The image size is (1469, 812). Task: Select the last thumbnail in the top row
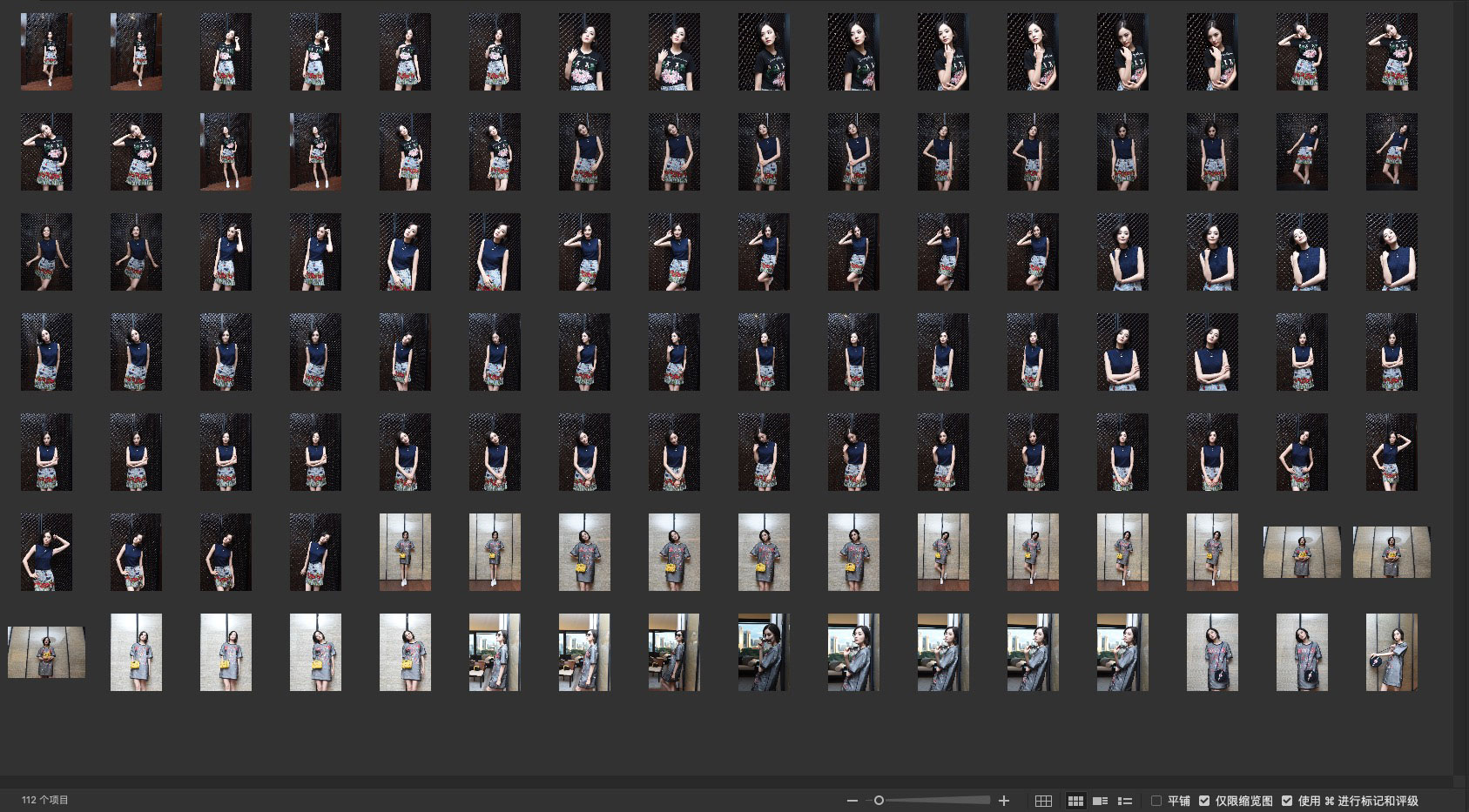(1391, 51)
